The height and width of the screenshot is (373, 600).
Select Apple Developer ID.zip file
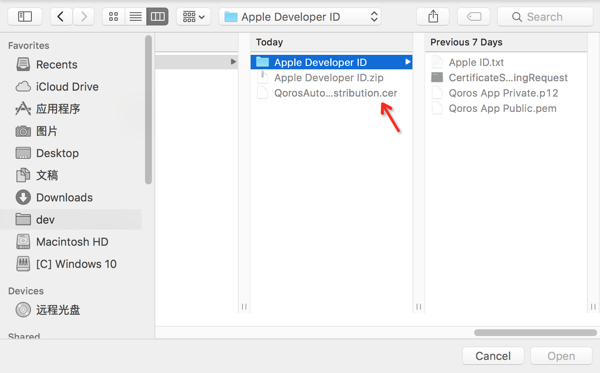pyautogui.click(x=331, y=78)
